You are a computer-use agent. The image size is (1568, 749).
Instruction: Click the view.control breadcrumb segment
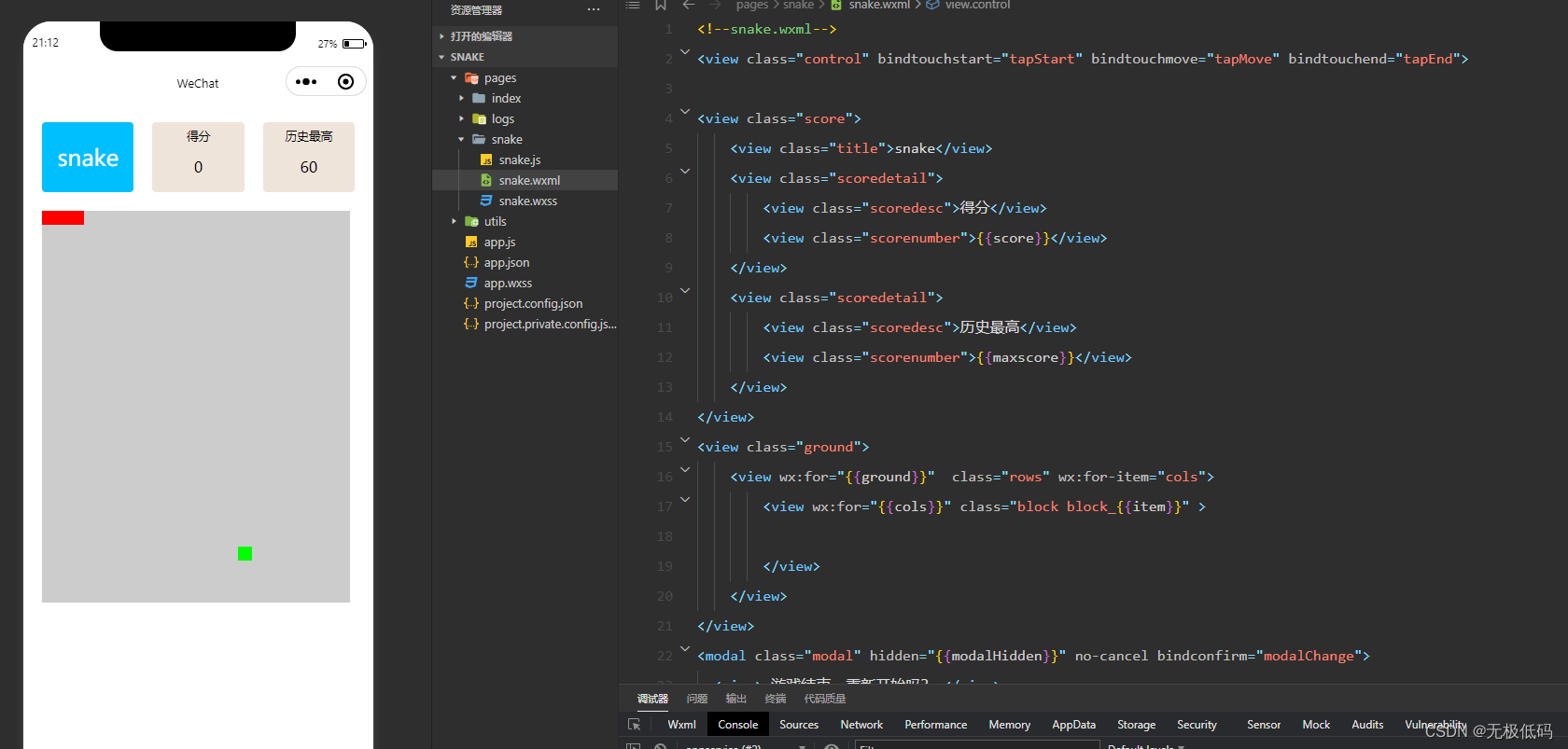977,6
